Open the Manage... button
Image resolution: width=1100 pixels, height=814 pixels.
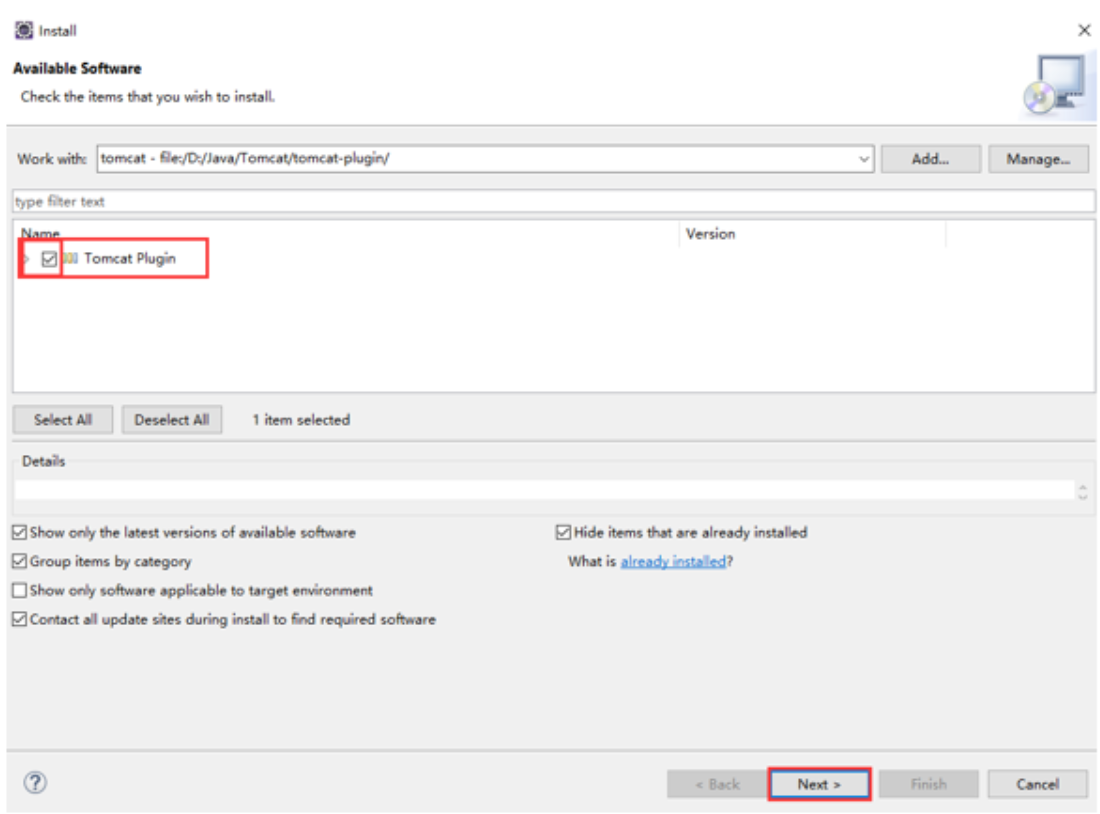pos(1038,159)
